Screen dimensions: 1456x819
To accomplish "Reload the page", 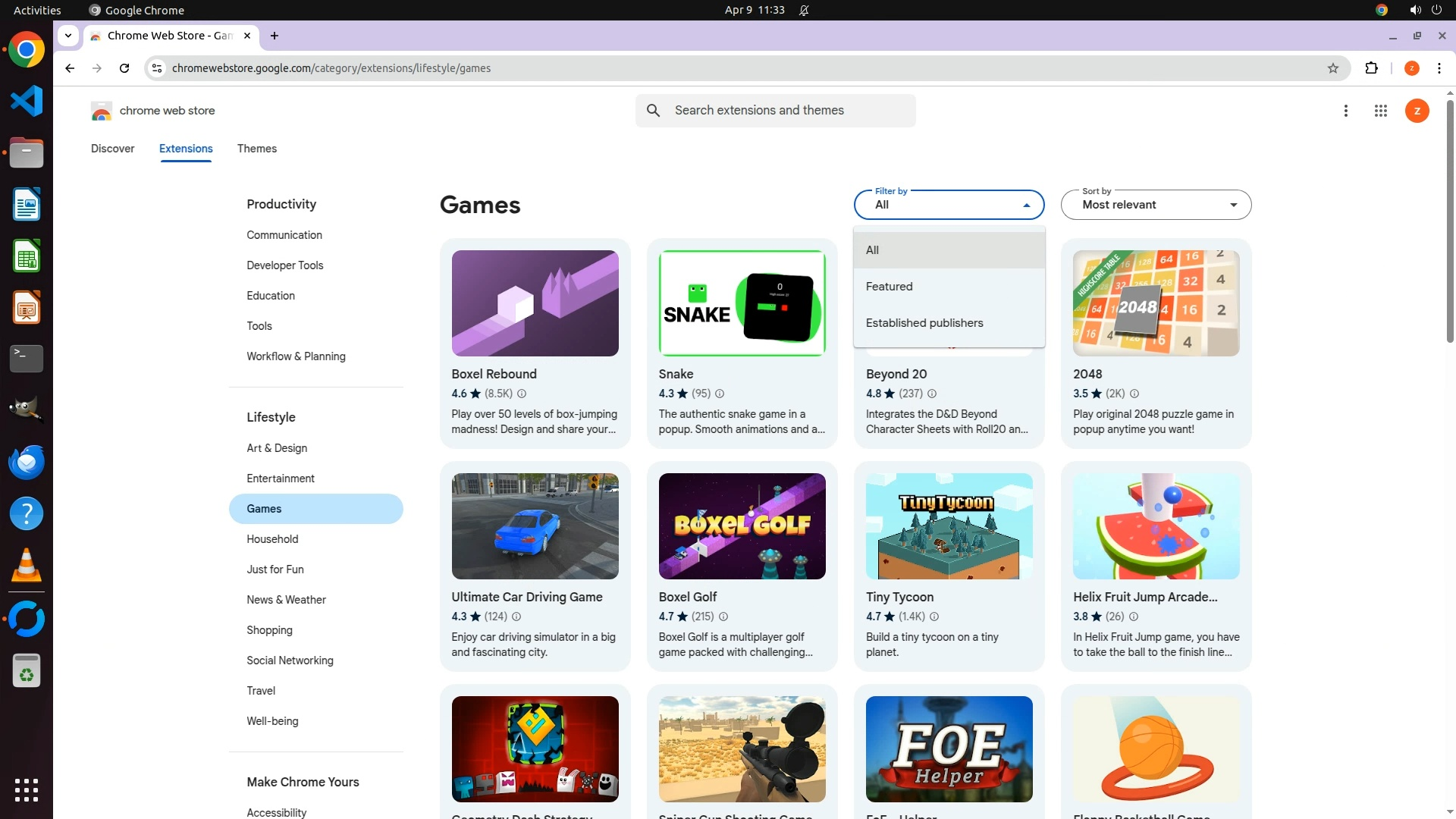I will [124, 68].
